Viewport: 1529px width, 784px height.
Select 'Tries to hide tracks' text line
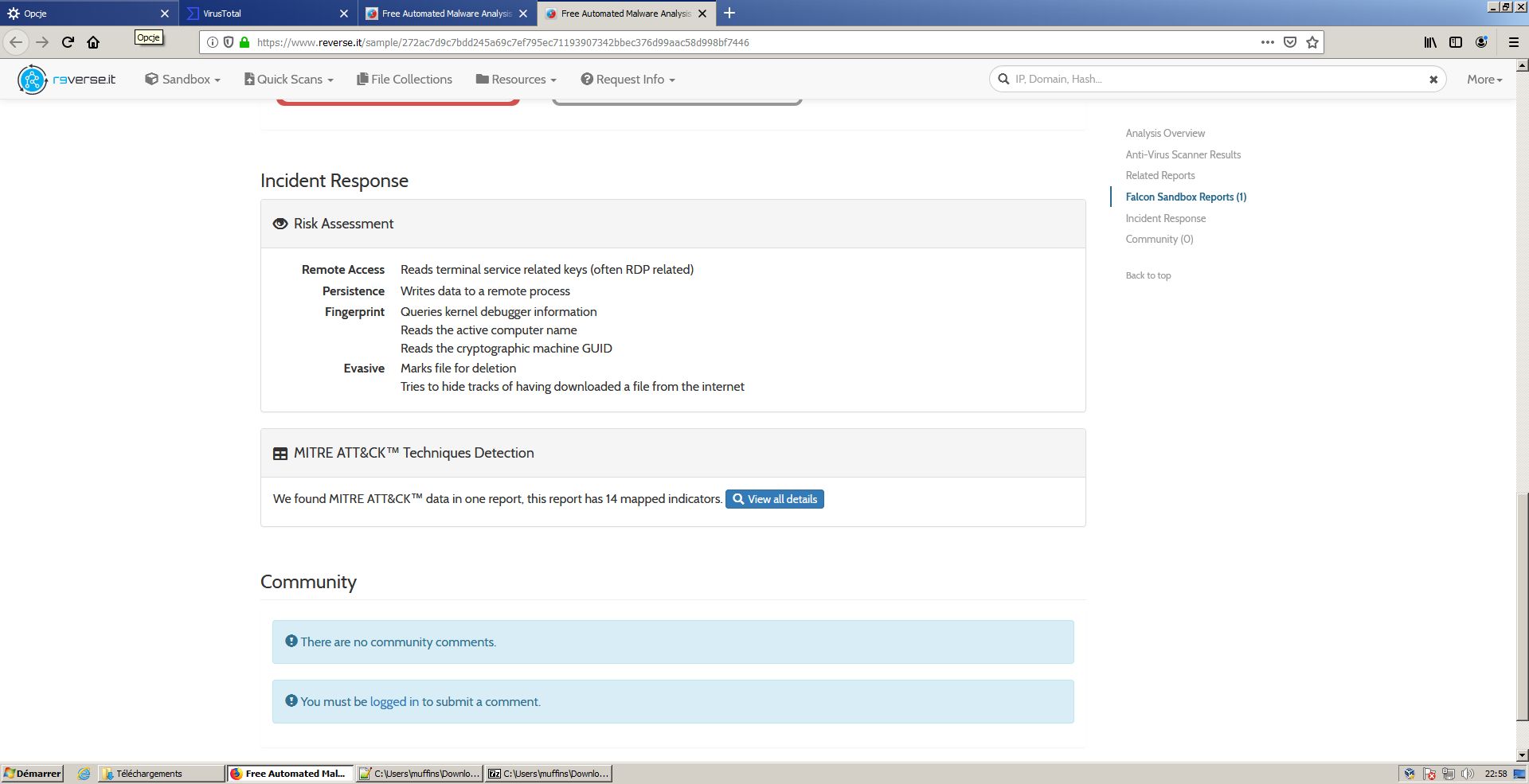coord(573,387)
